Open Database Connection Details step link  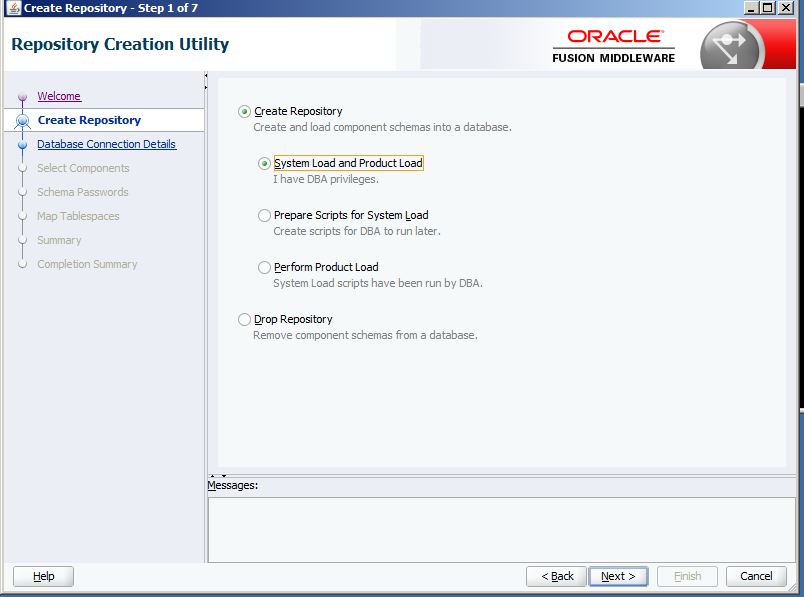point(106,144)
